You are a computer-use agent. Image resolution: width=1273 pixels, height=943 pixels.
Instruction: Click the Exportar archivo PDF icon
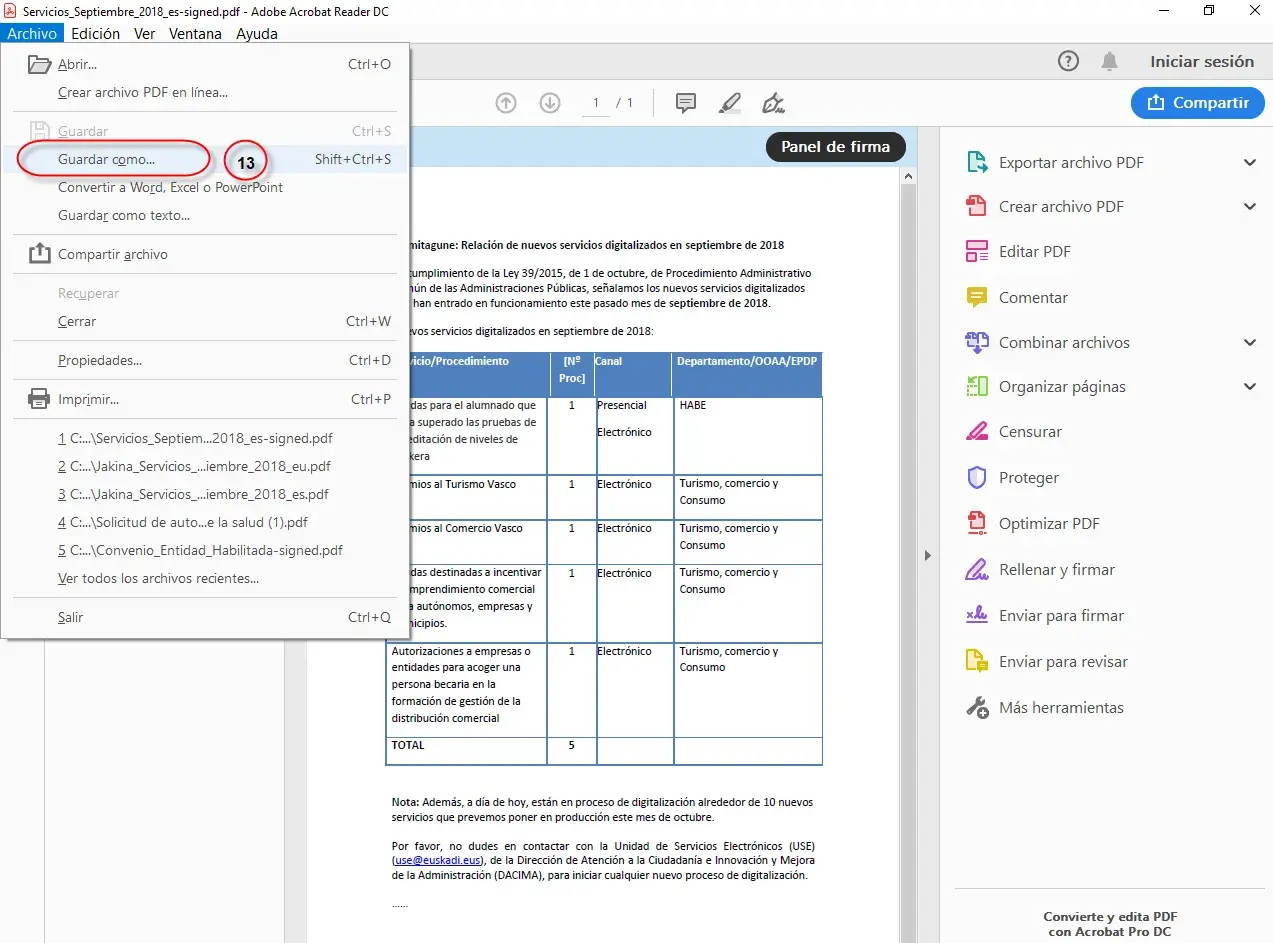[x=976, y=163]
